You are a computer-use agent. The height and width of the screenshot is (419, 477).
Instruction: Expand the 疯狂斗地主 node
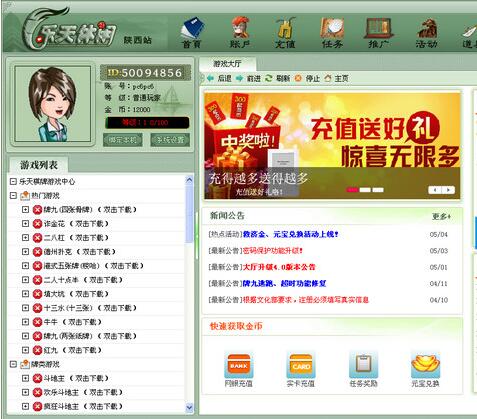pyautogui.click(x=25, y=406)
